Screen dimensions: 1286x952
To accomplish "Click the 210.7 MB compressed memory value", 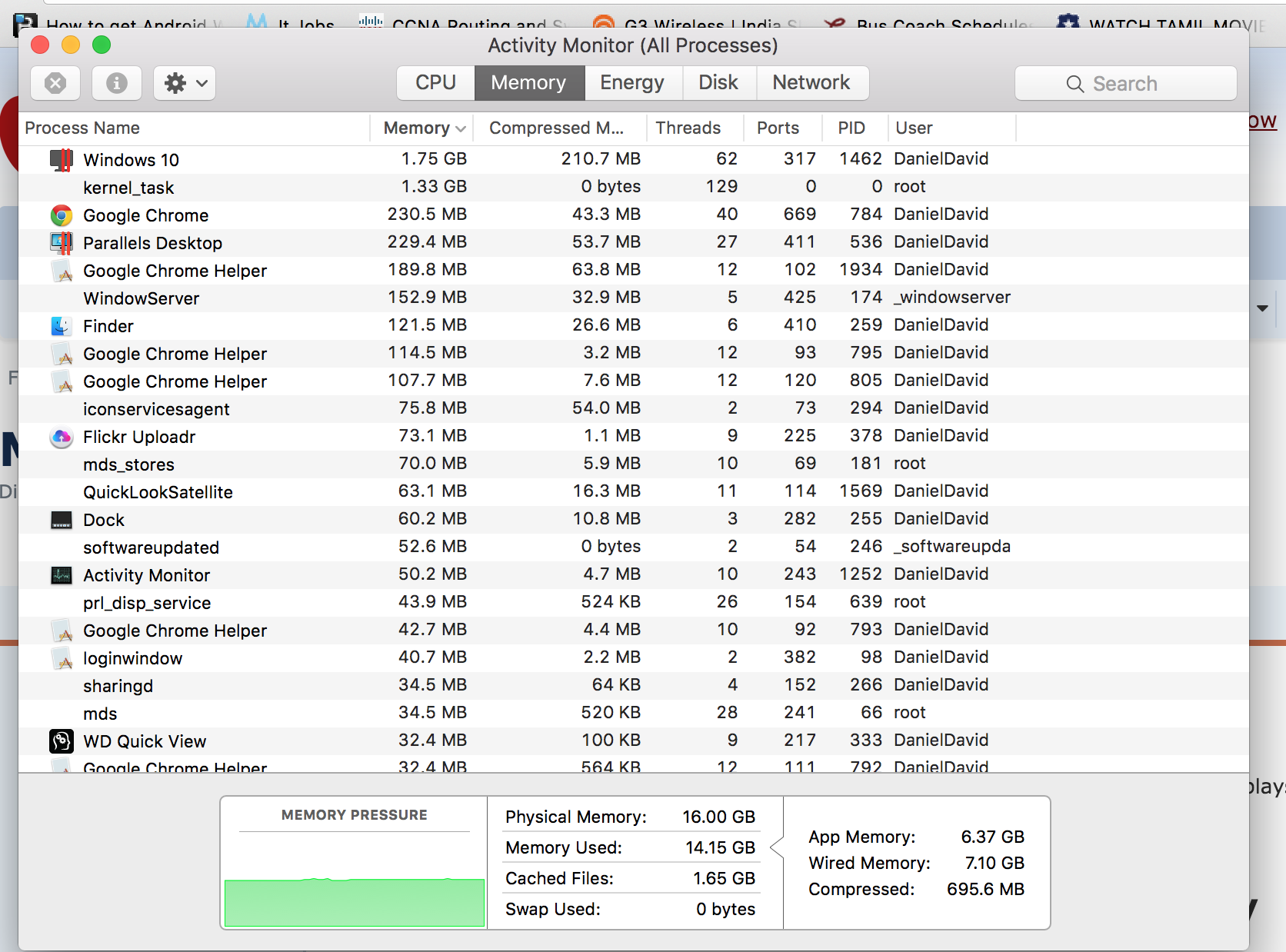I will tap(601, 158).
